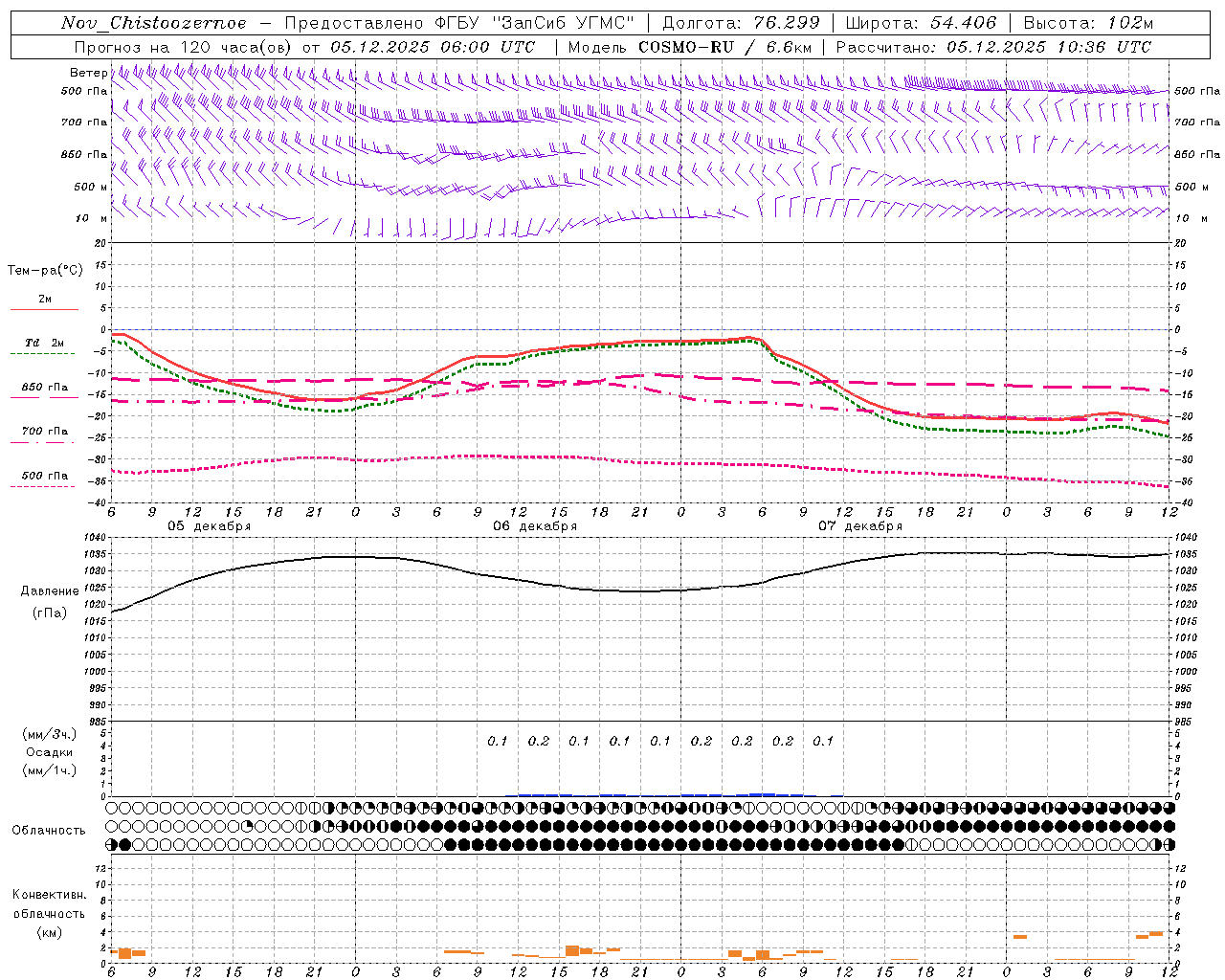Click the 500 гПа temperature legend entry
Viewport: 1225px width, 980px height.
[45, 476]
